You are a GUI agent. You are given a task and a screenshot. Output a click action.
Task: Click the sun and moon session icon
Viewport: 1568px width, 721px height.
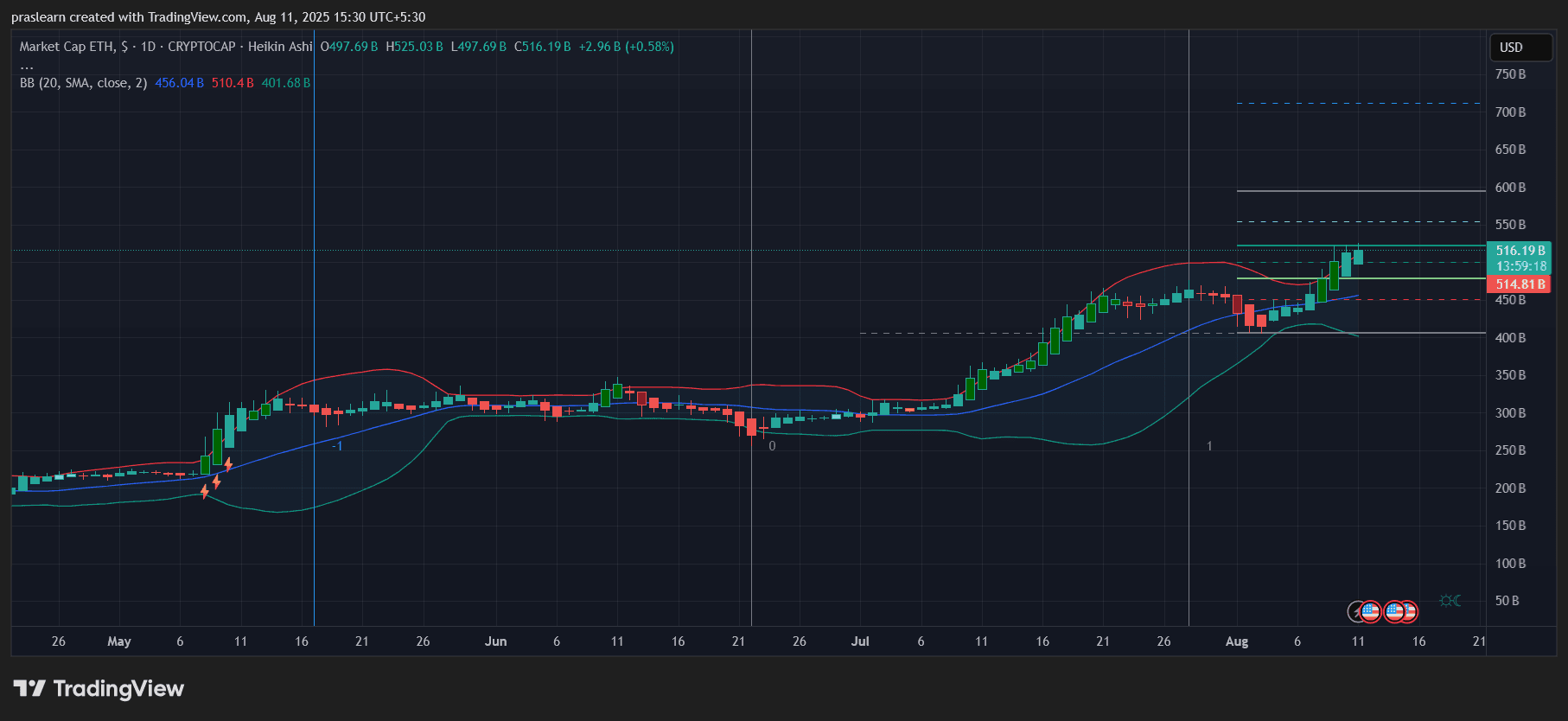(x=1450, y=601)
